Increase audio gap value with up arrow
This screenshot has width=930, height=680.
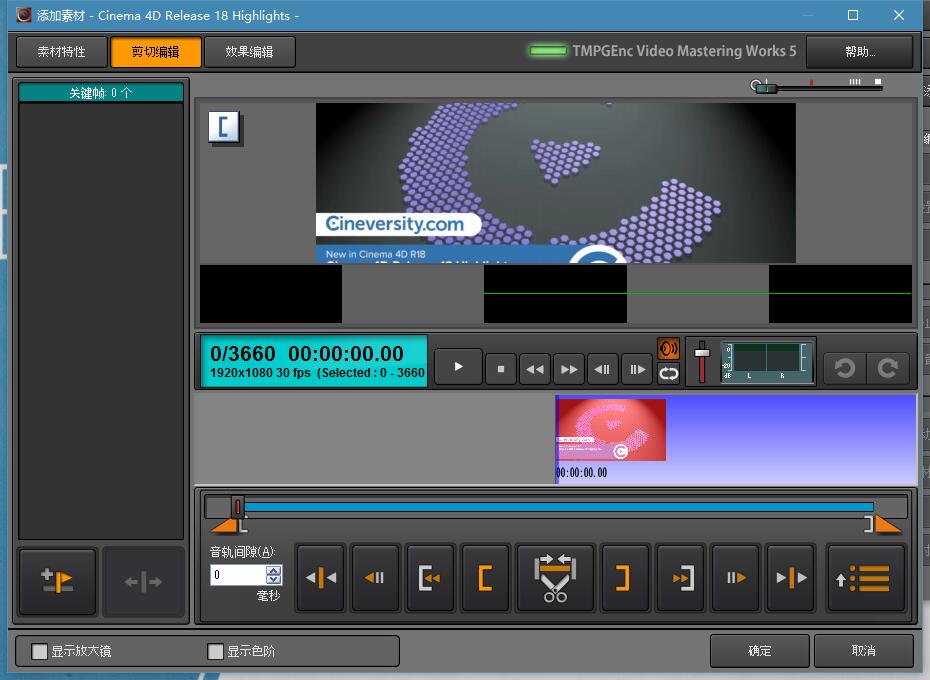point(273,570)
